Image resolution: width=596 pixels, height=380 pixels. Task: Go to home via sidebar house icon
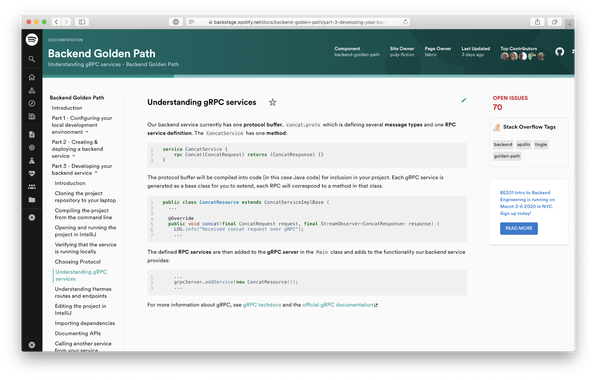[x=32, y=77]
